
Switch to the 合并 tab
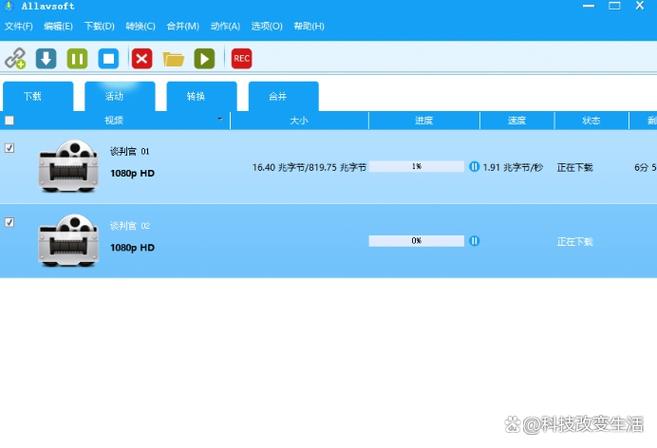284,96
